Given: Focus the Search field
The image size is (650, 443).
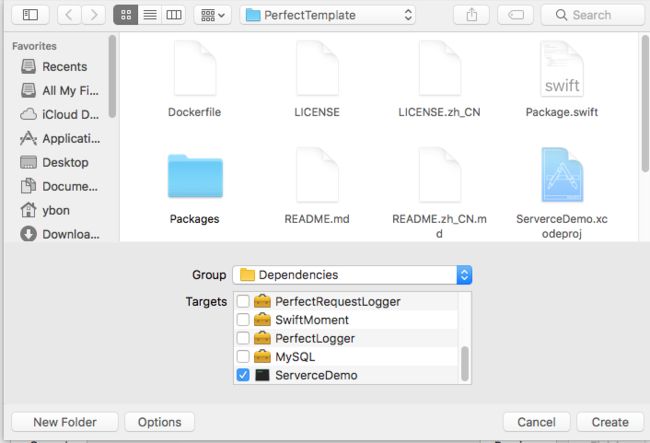Looking at the screenshot, I should pos(593,15).
